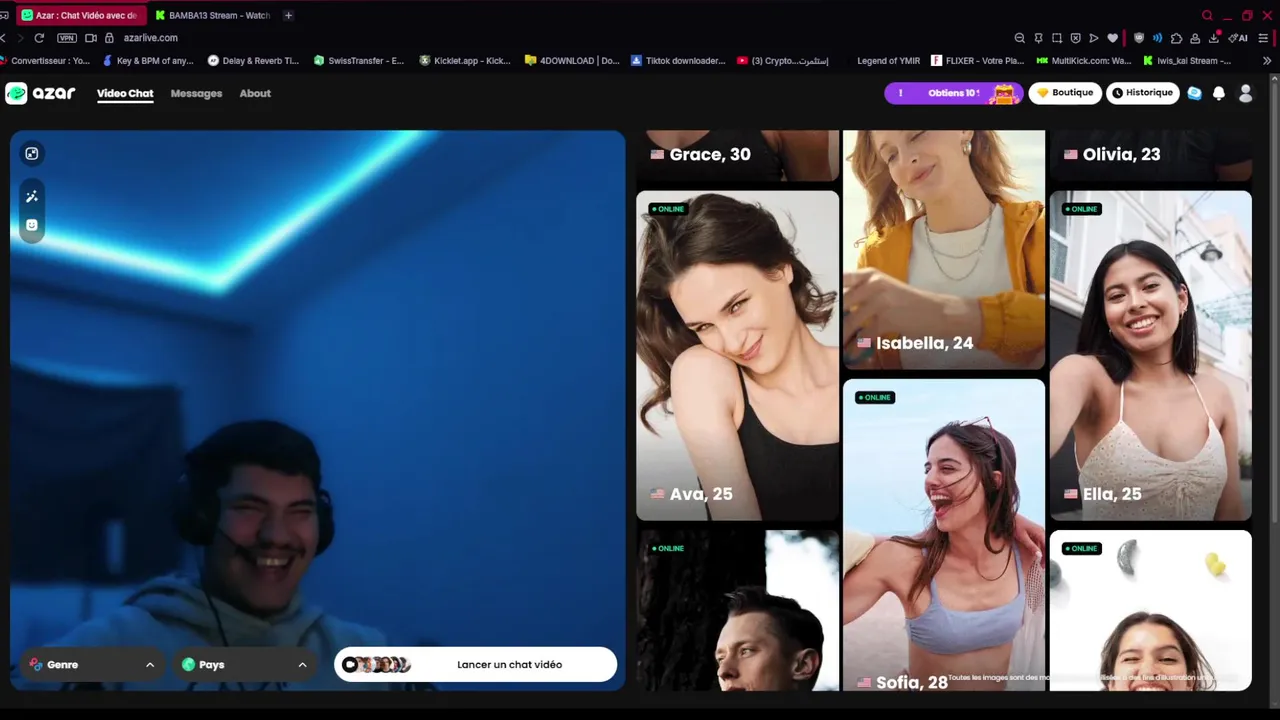This screenshot has width=1280, height=720.
Task: Open the face filter mask icon
Action: point(32,225)
